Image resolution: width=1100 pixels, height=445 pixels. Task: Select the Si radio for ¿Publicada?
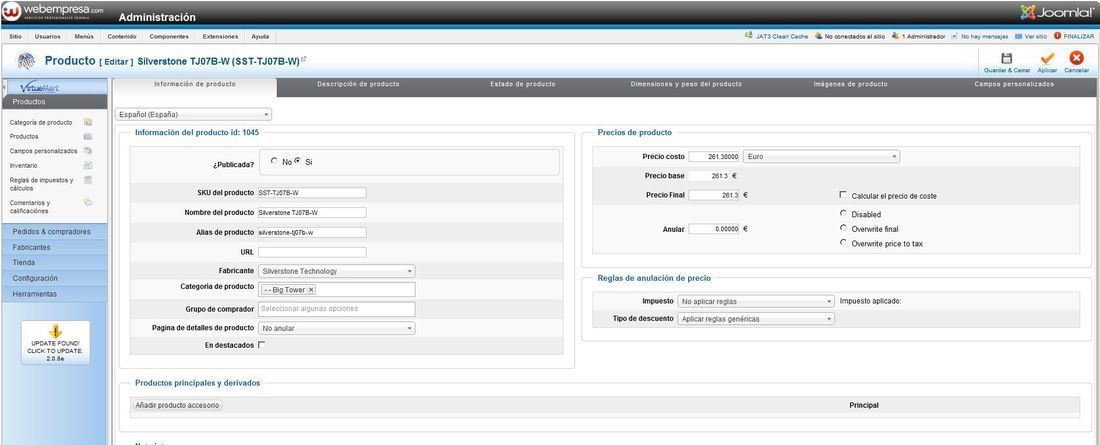(297, 161)
